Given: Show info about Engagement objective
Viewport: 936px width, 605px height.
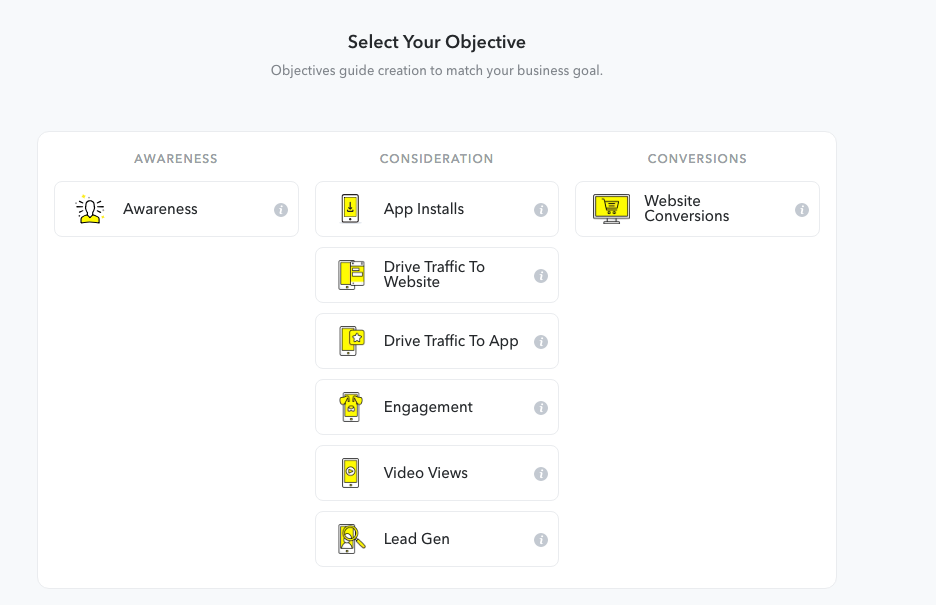Looking at the screenshot, I should coord(541,408).
